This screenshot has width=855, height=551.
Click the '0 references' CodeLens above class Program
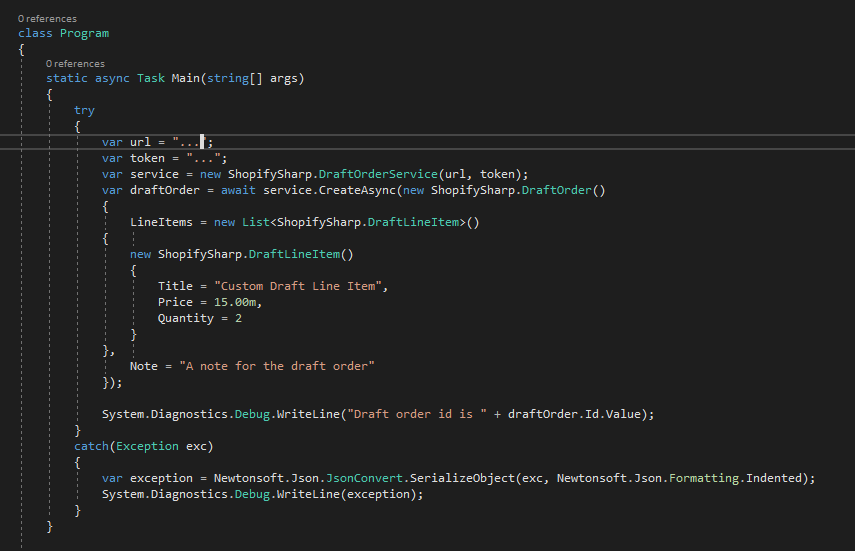click(x=47, y=19)
